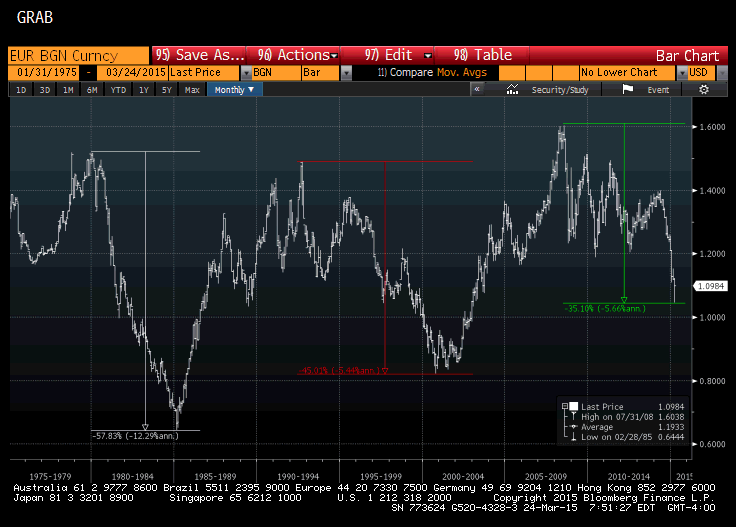
Task: Click the 1980-1984 axis label
Action: pos(132,476)
